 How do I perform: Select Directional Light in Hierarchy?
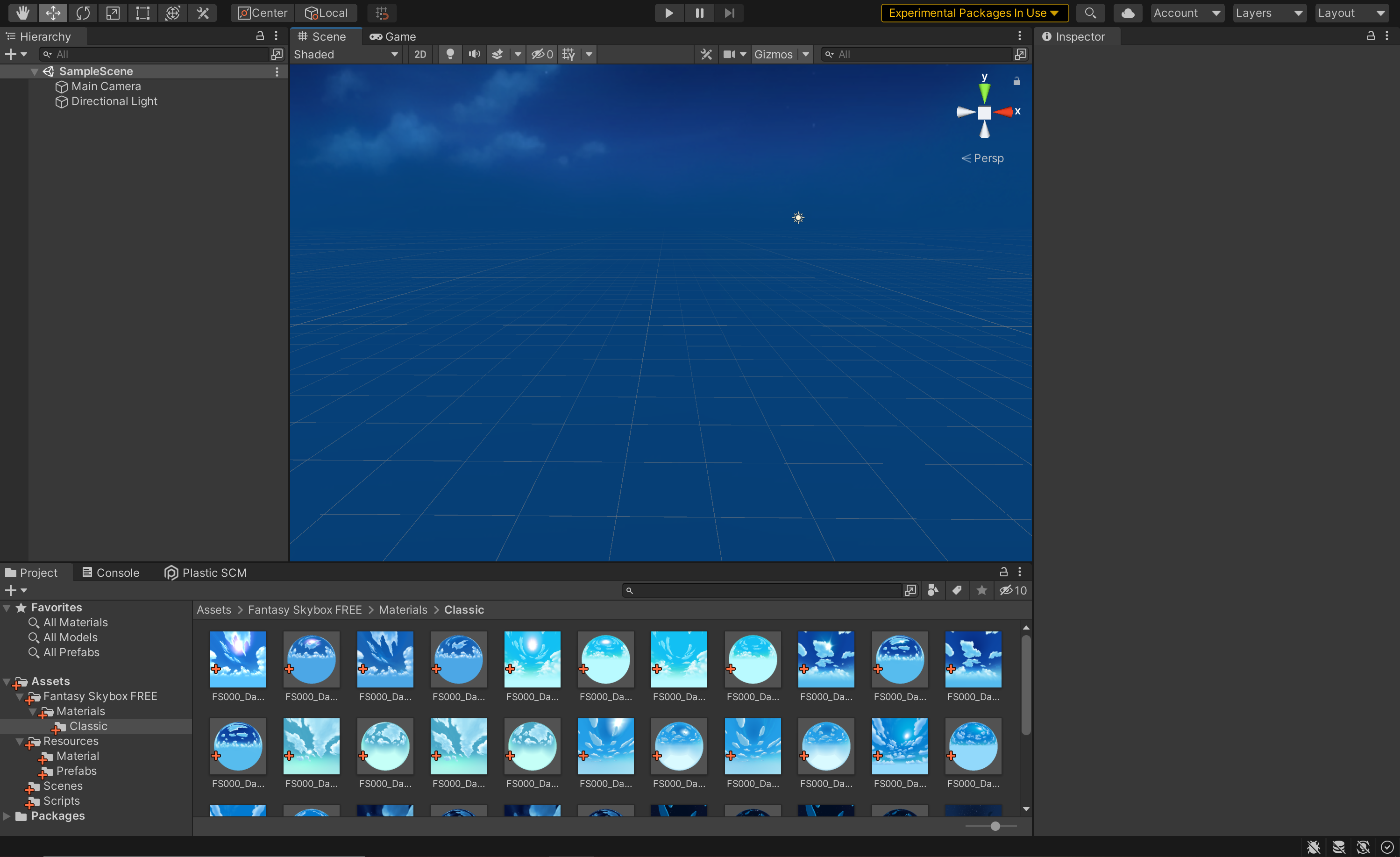114,101
